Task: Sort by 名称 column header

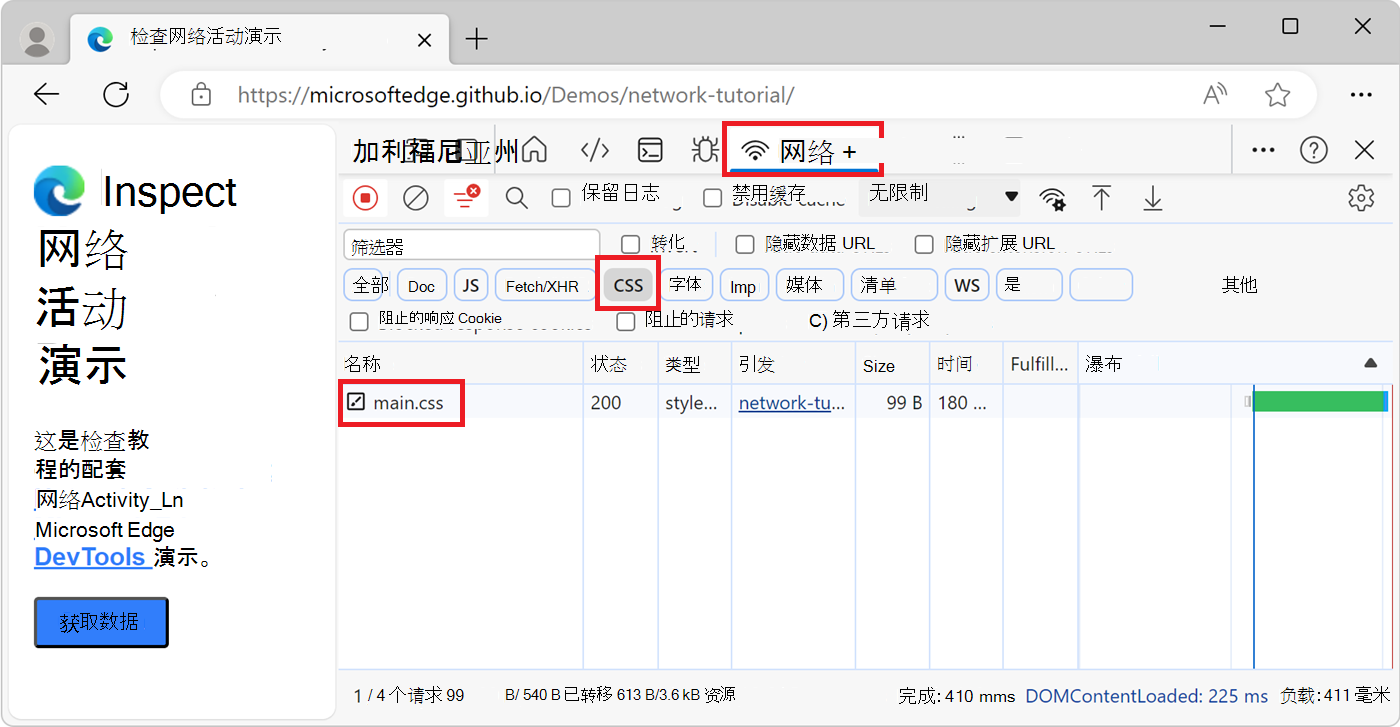Action: (x=460, y=364)
